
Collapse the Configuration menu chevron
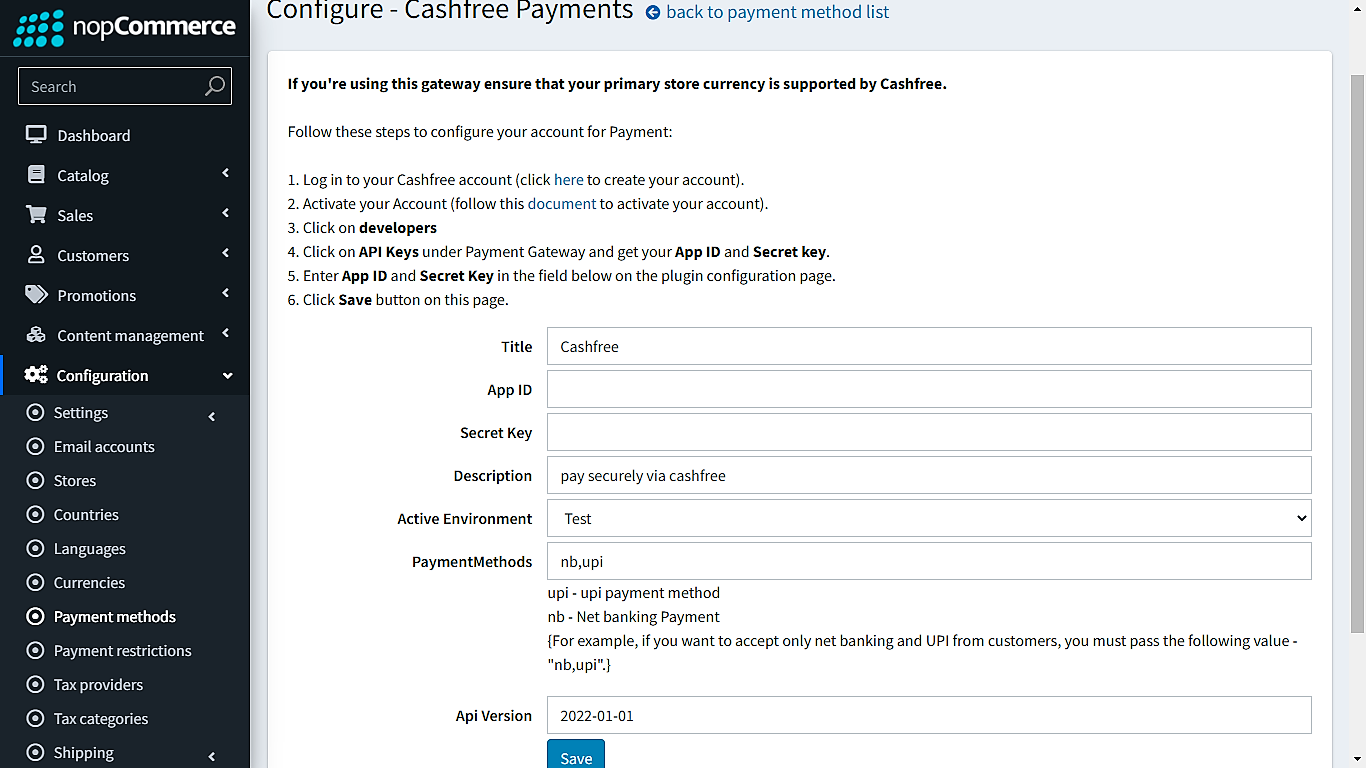227,376
